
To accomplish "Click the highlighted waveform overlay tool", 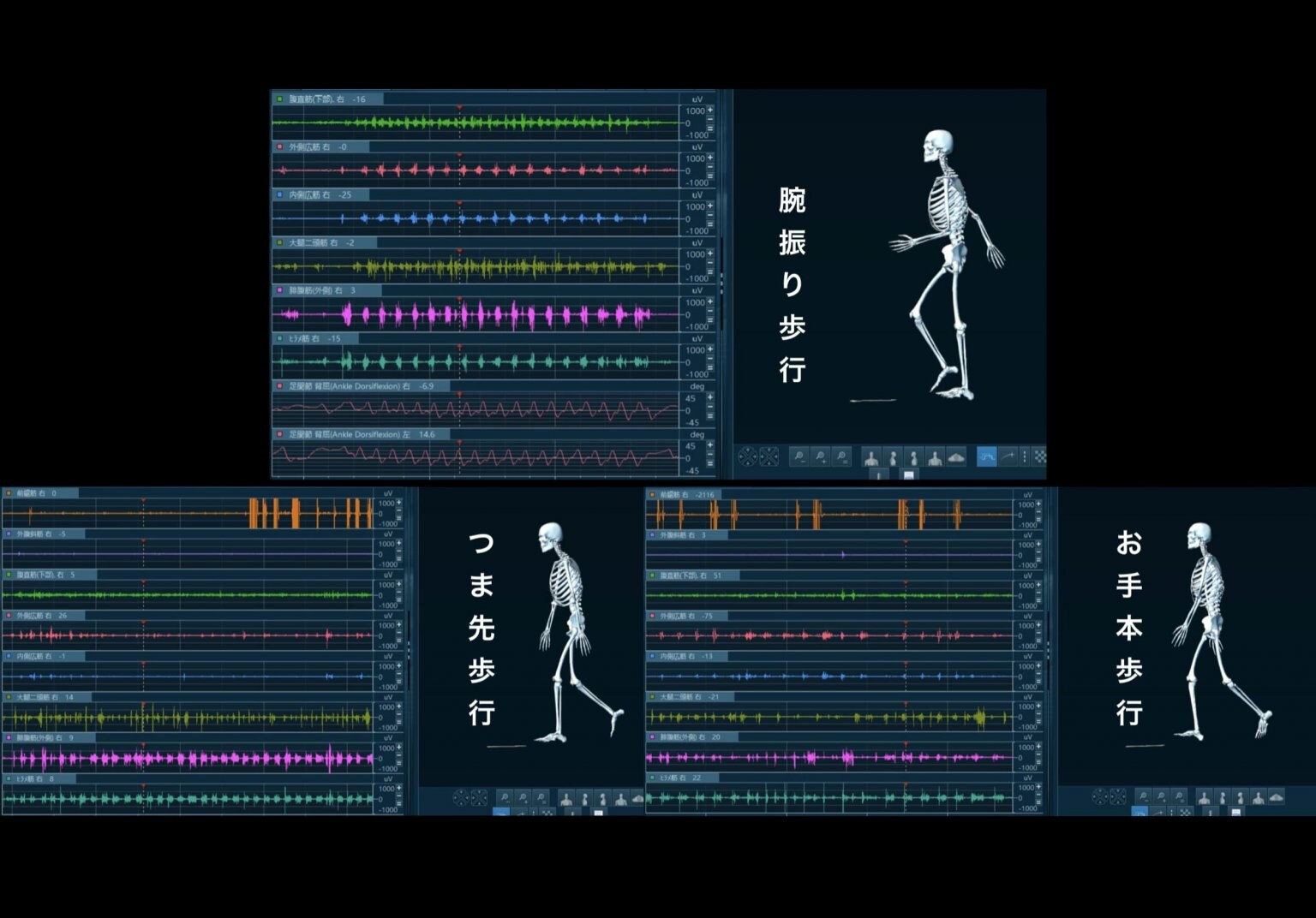I will pos(987,457).
